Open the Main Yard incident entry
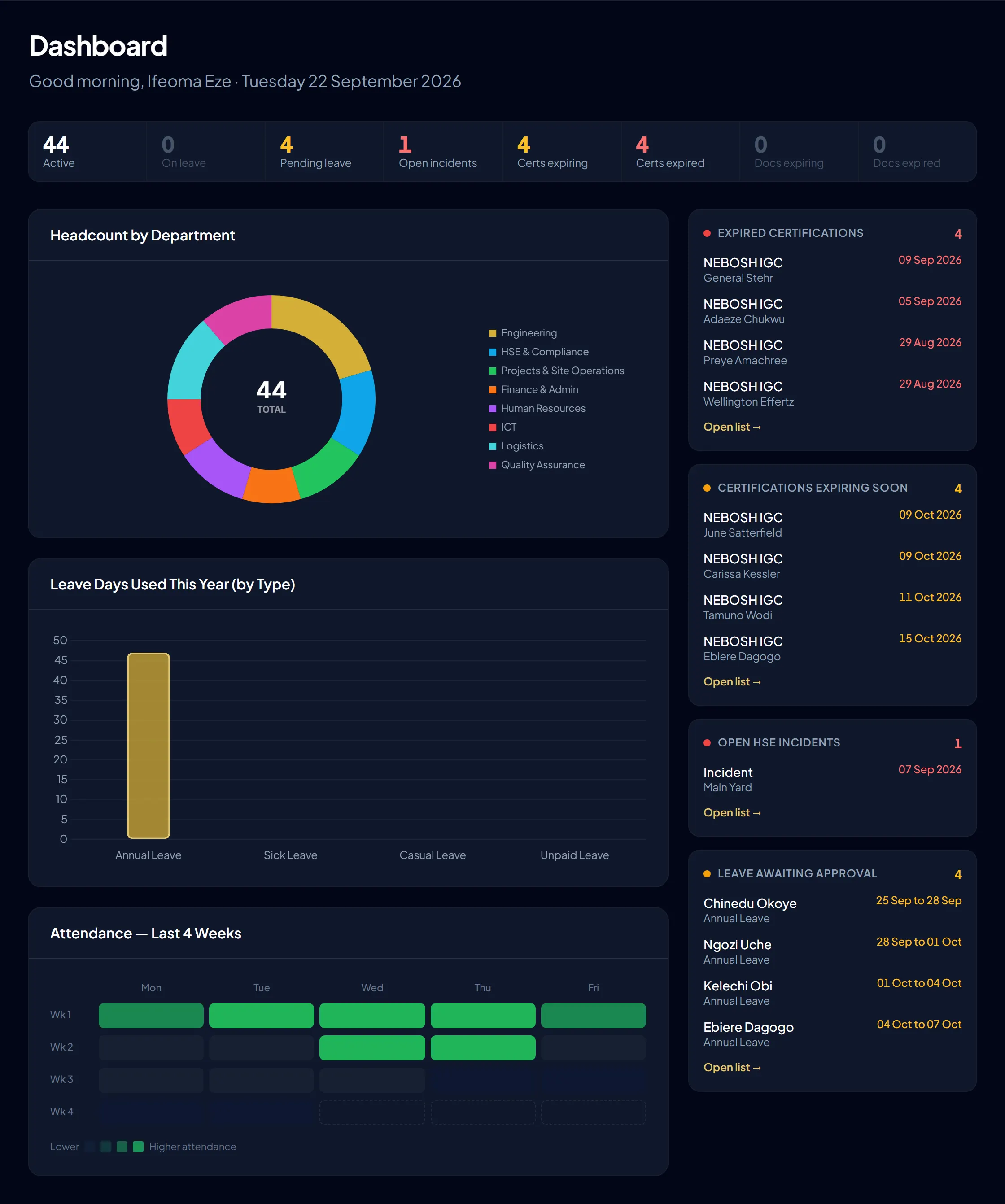 tap(832, 779)
